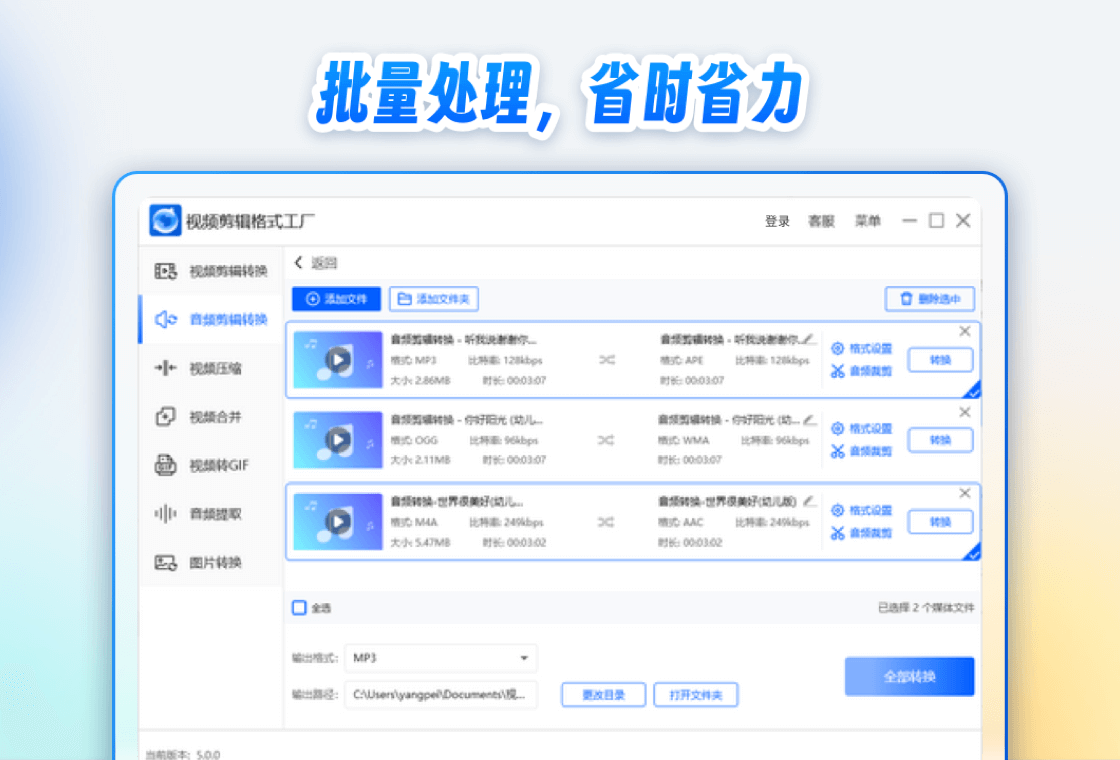The image size is (1120, 760).
Task: Remove the OGG file row with X
Action: click(964, 412)
